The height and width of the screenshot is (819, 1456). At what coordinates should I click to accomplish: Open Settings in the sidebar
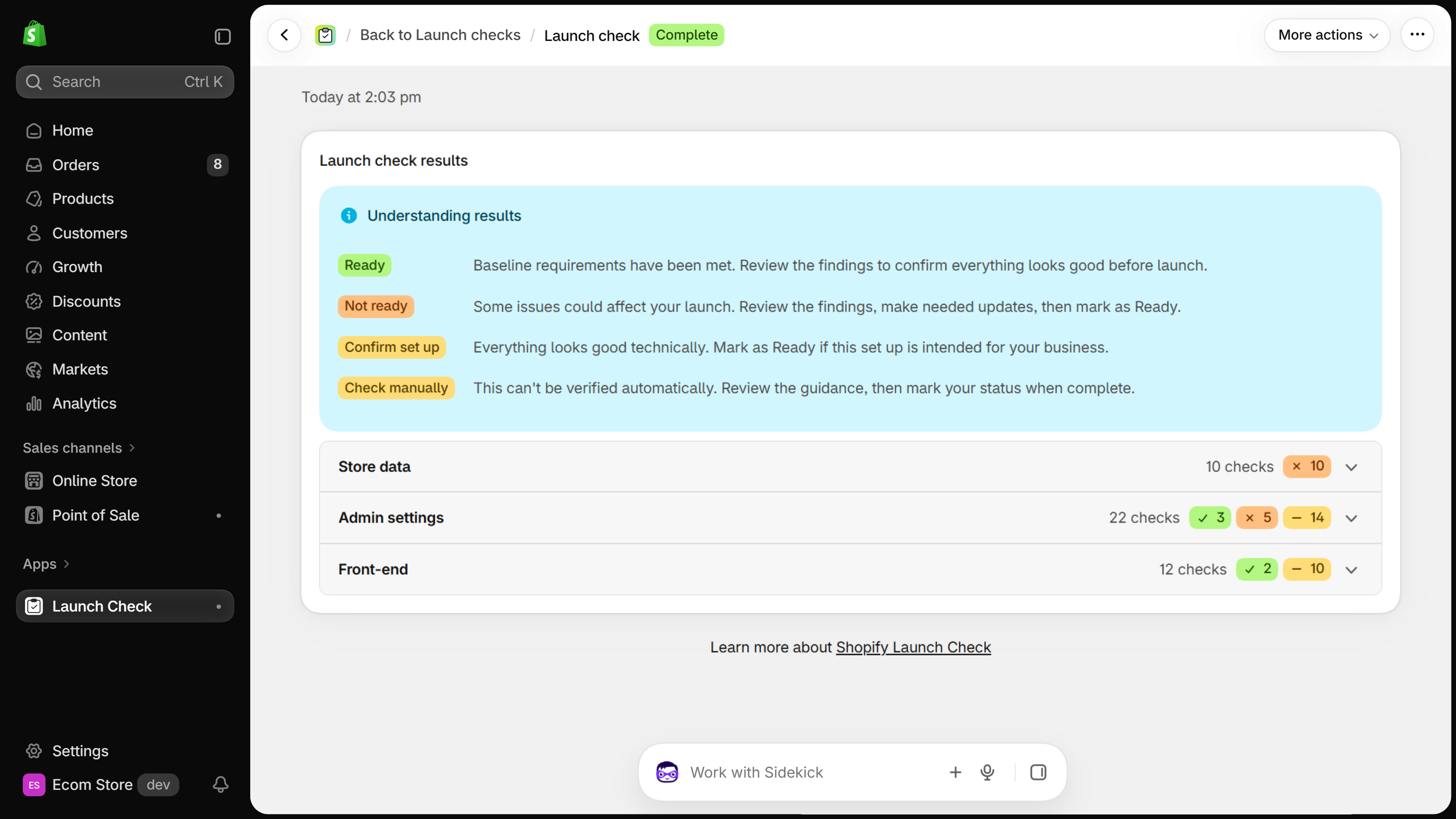[x=125, y=751]
